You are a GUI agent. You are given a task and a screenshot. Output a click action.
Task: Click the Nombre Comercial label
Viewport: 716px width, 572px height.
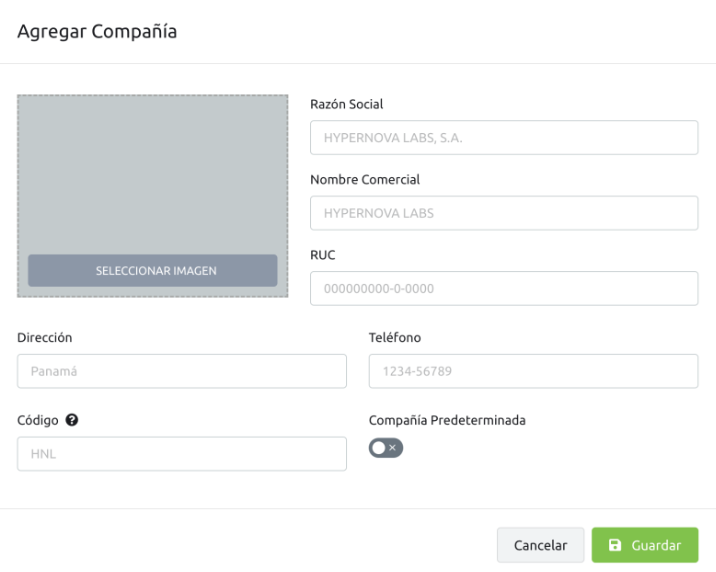[x=365, y=179]
